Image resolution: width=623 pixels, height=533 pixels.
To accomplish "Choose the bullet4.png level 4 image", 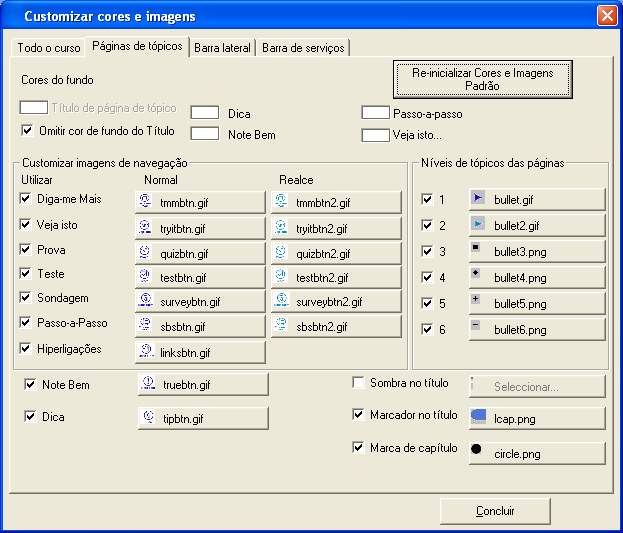I will (537, 277).
